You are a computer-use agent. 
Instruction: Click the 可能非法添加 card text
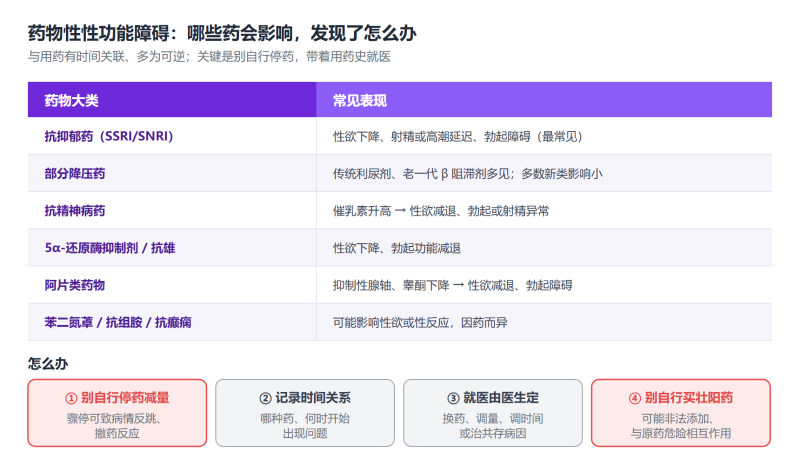point(681,426)
